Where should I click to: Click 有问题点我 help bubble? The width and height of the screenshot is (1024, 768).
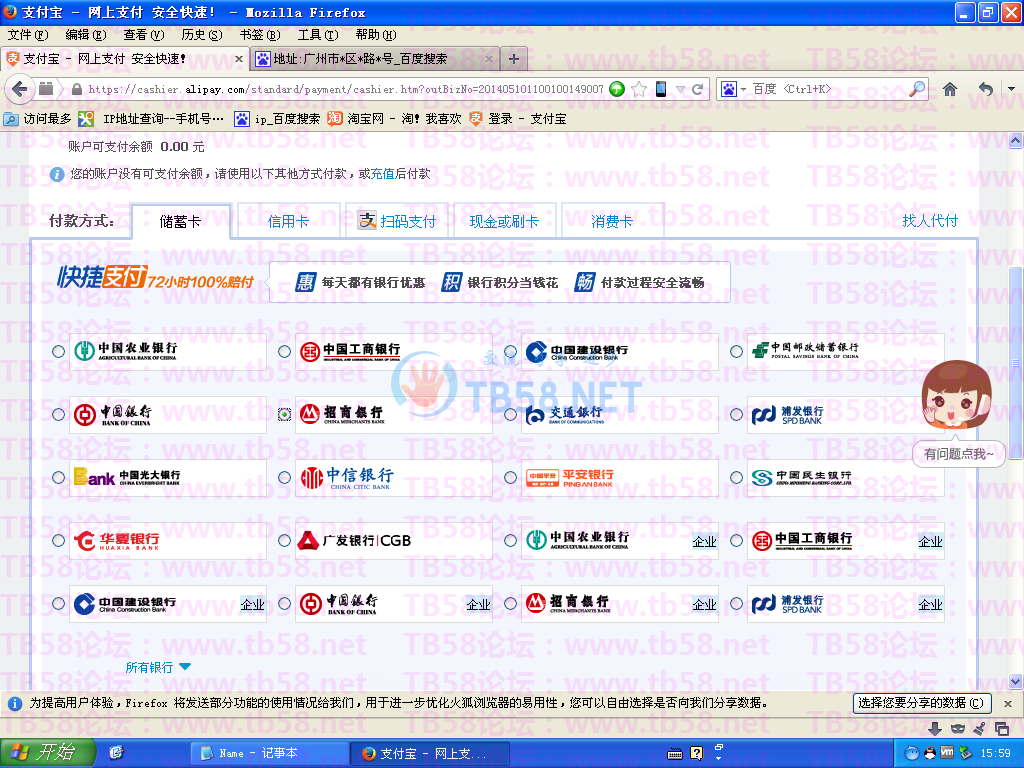pyautogui.click(x=958, y=454)
